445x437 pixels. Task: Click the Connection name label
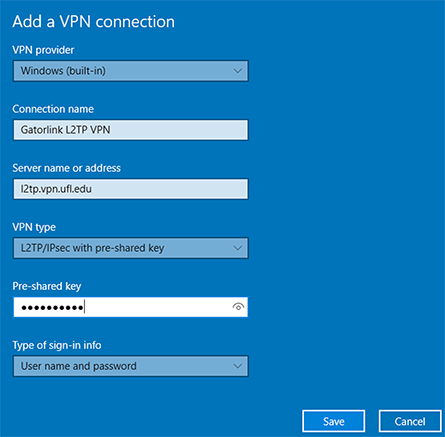[x=53, y=109]
